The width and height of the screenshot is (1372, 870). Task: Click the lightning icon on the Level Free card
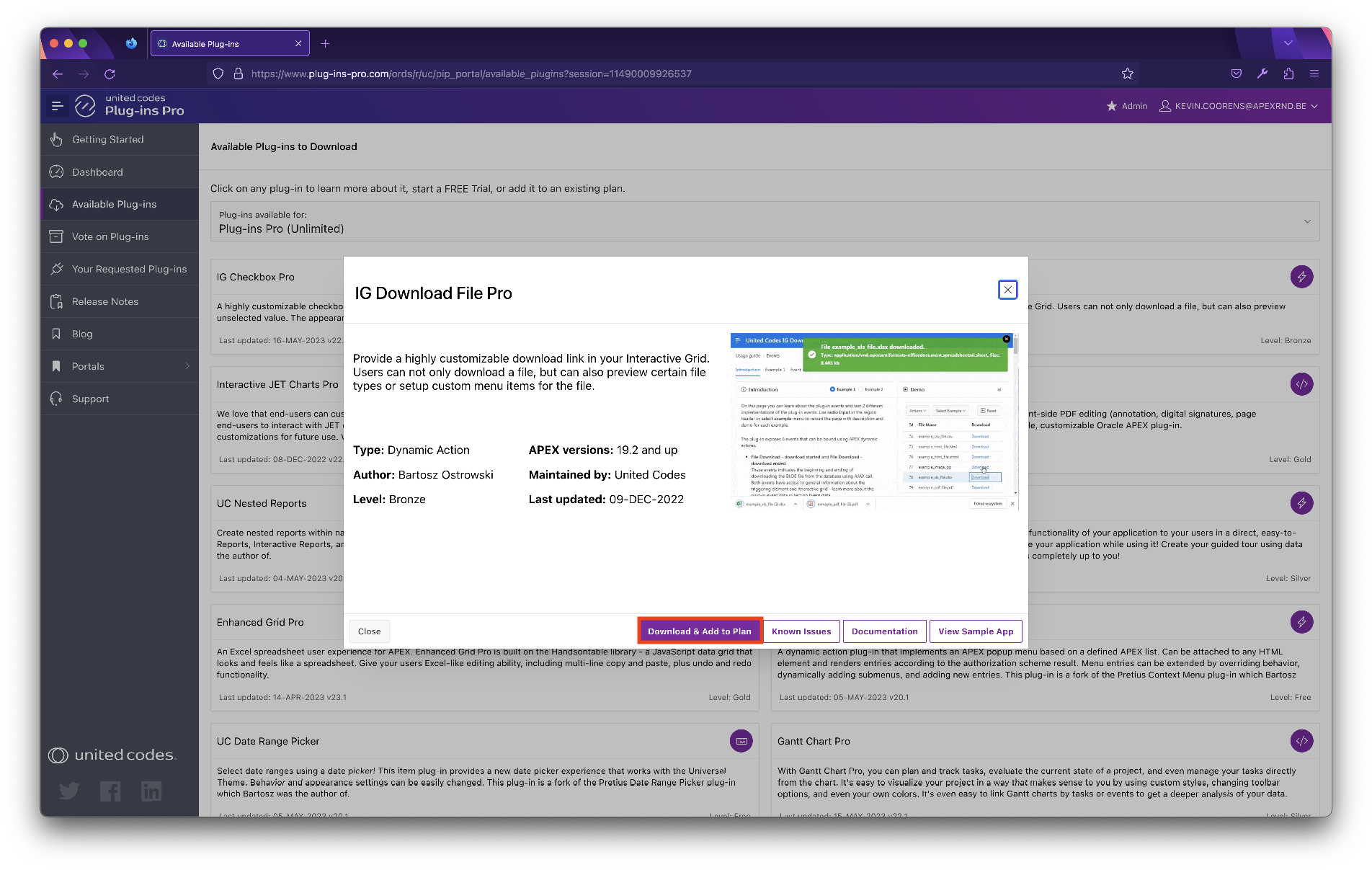(1301, 622)
